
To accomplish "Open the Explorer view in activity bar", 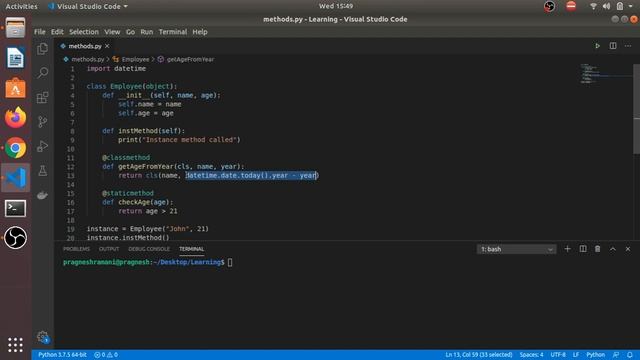I will (42, 49).
